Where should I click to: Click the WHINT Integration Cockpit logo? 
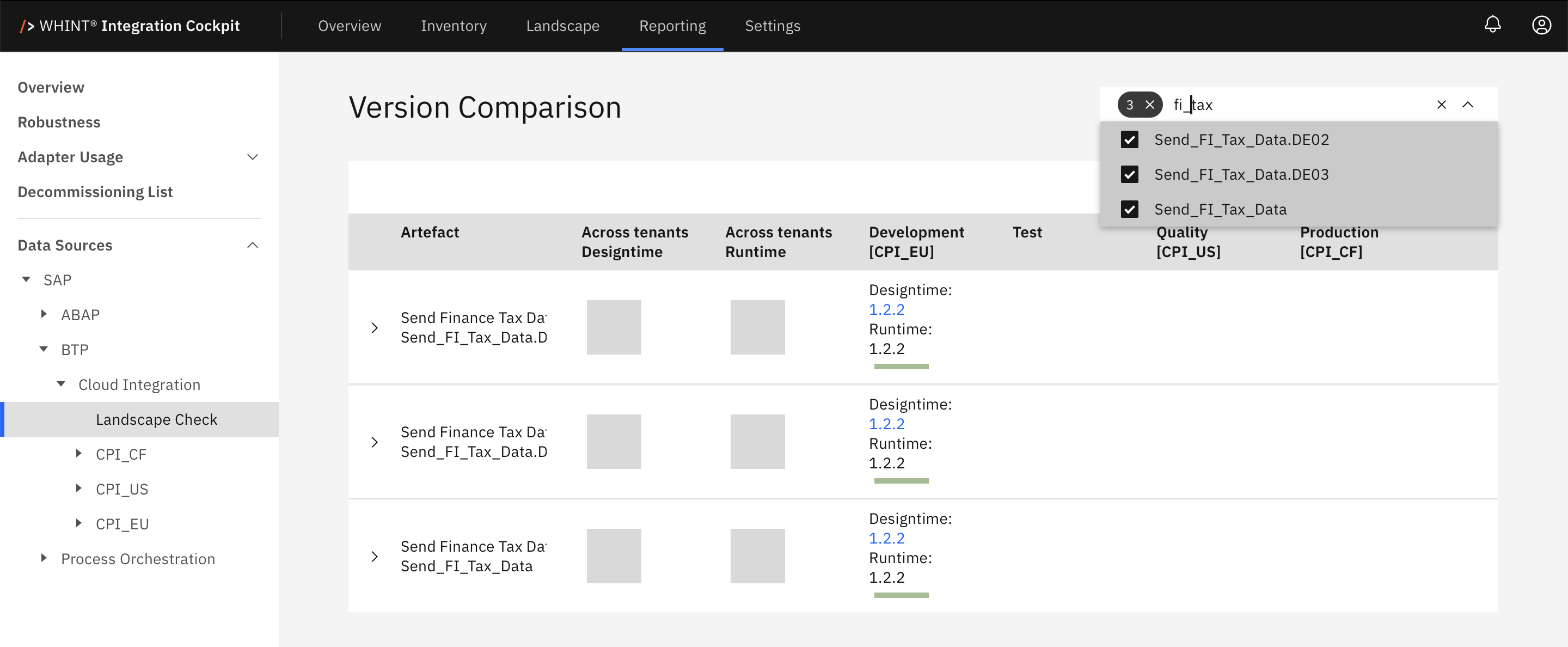tap(130, 26)
